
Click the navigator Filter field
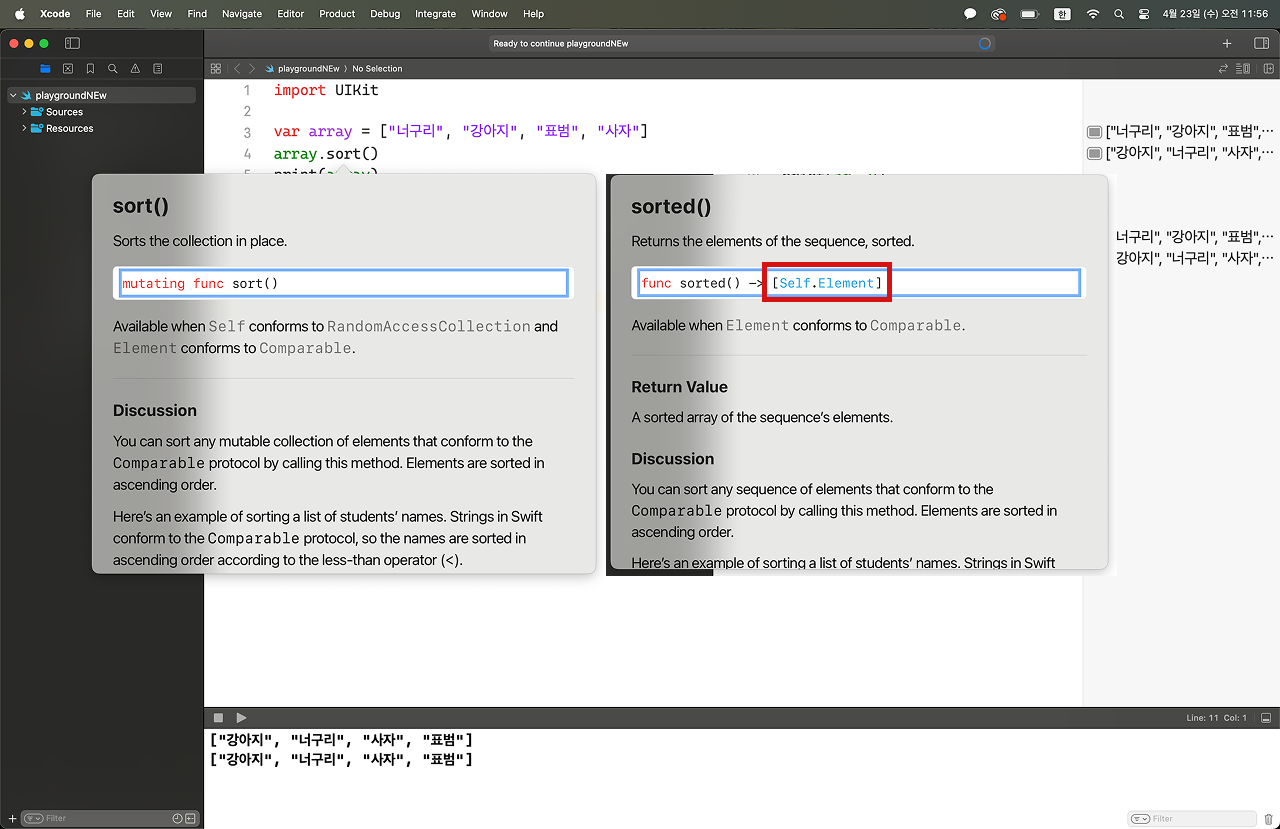(108, 818)
